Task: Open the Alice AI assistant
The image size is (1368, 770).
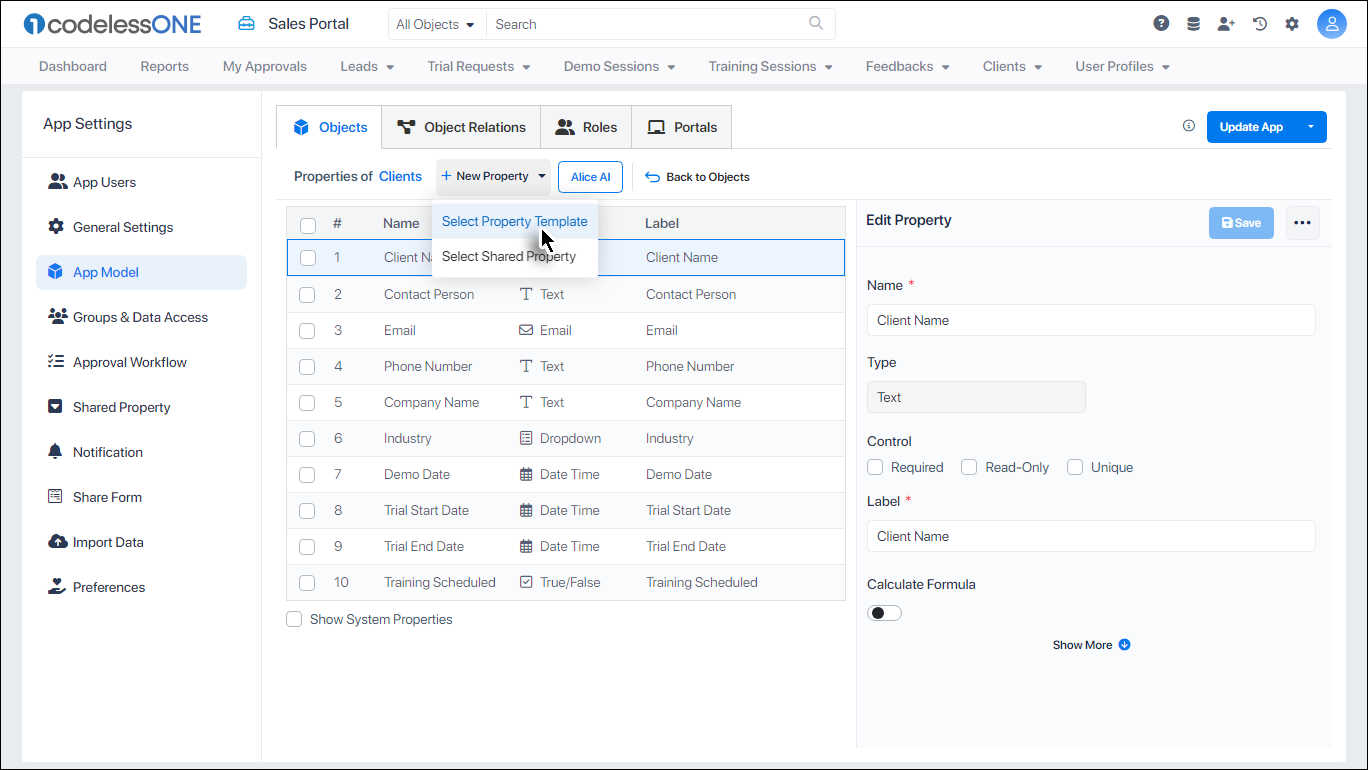Action: [x=590, y=176]
